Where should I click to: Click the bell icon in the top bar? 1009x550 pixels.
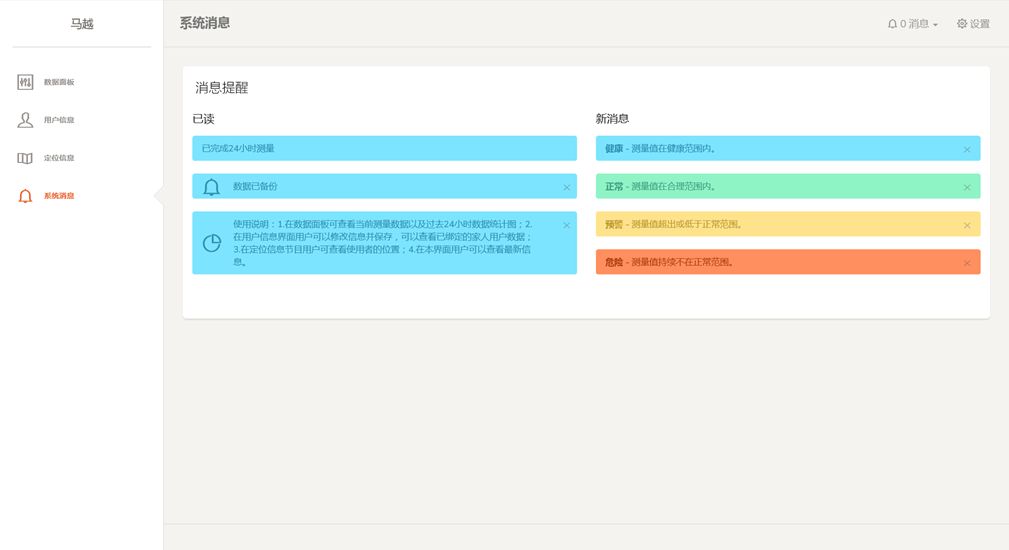(892, 24)
